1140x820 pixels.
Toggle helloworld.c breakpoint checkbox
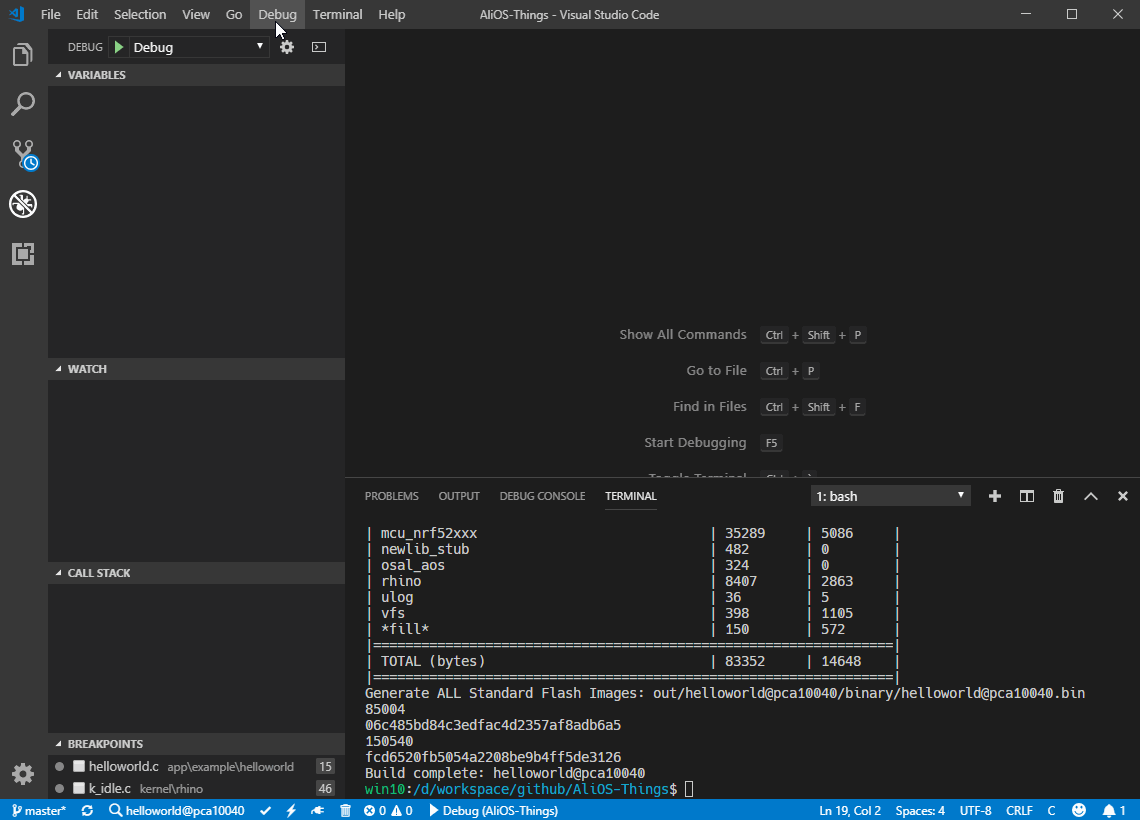click(x=79, y=766)
